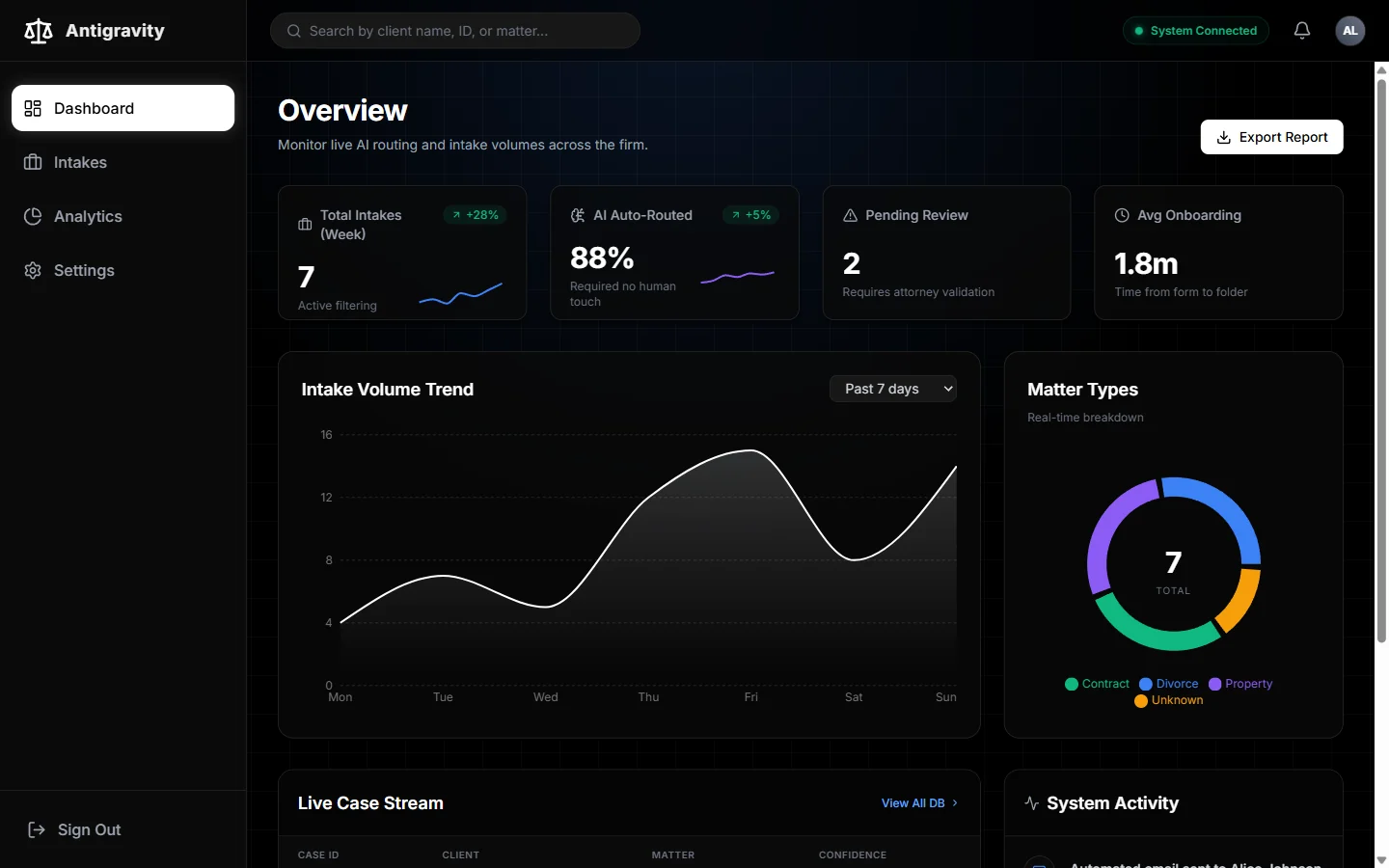
Task: Click the Fri label on chart axis
Action: pos(751,697)
